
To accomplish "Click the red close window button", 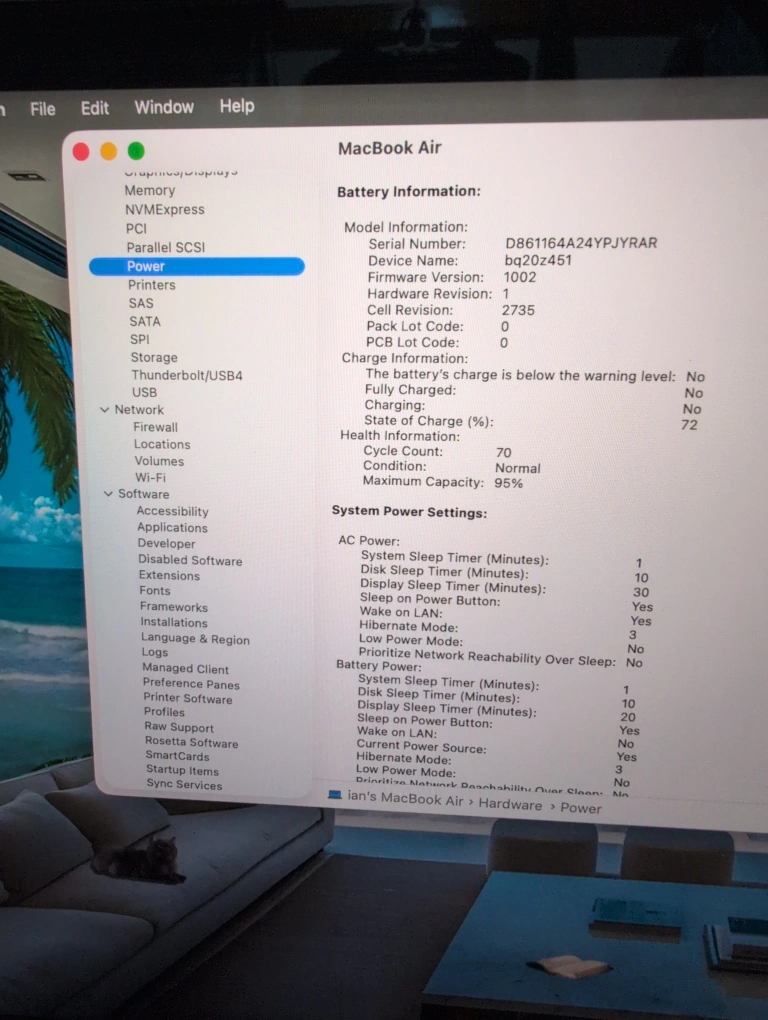I will coord(81,152).
